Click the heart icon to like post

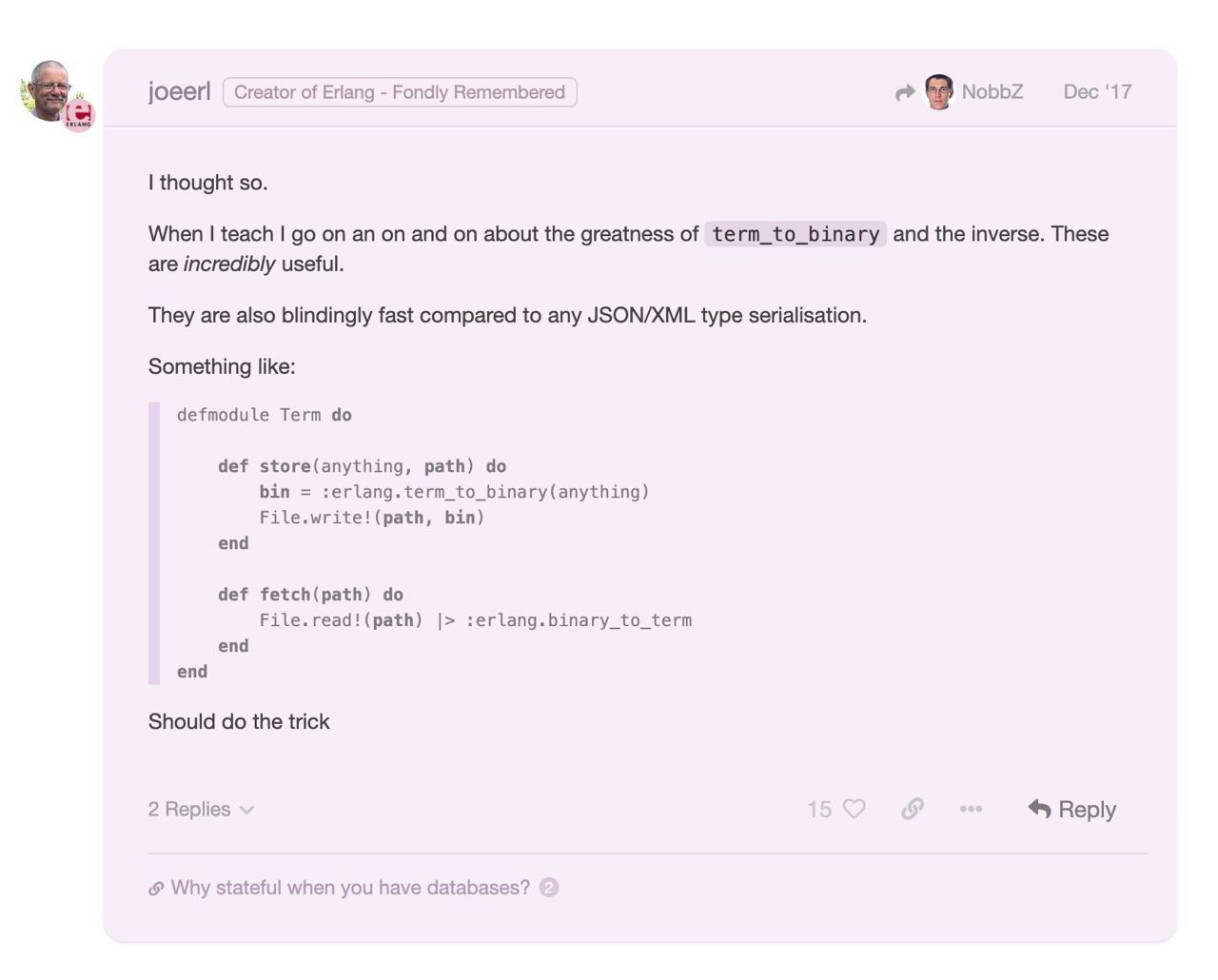click(x=855, y=809)
